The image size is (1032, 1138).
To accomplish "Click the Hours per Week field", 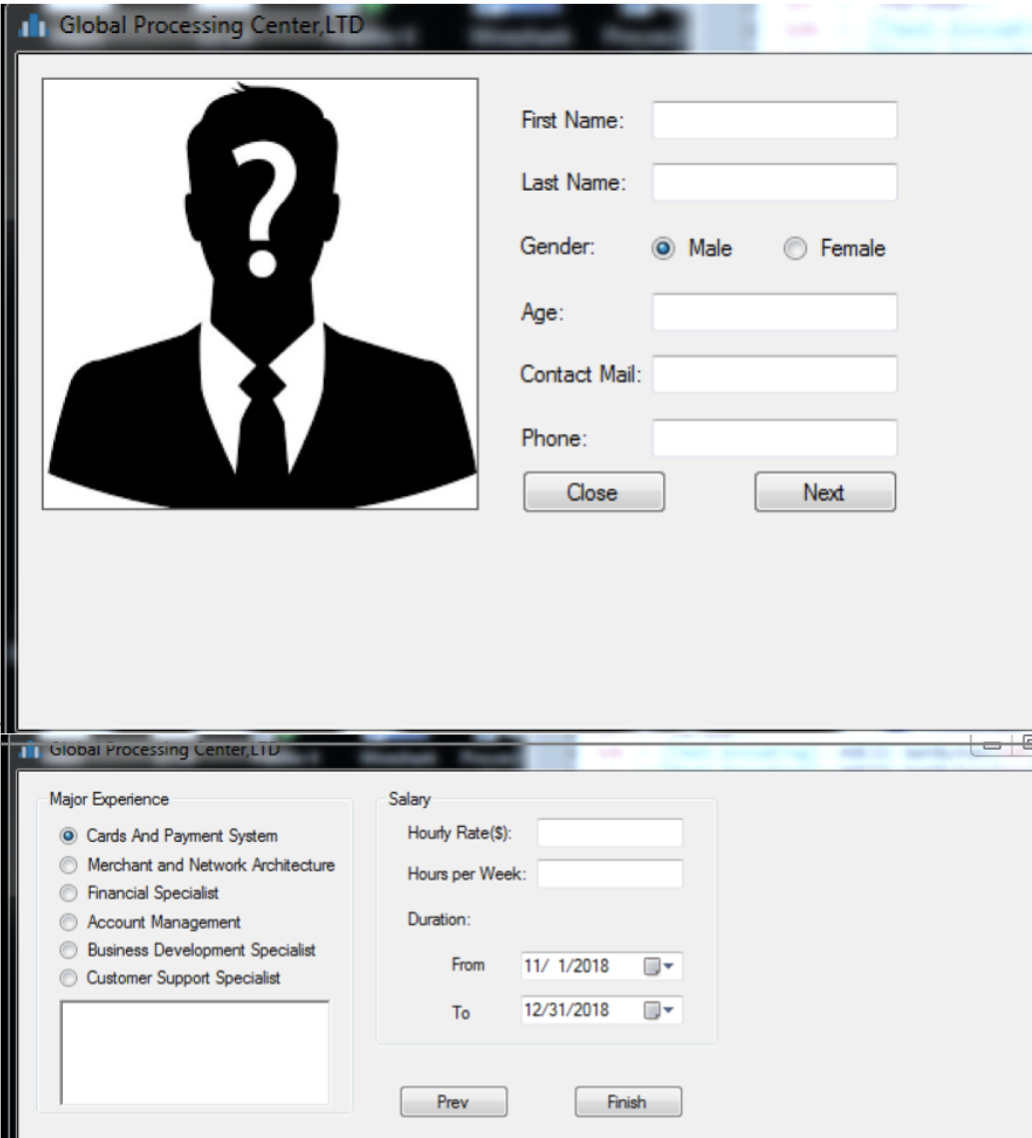I will pyautogui.click(x=610, y=874).
